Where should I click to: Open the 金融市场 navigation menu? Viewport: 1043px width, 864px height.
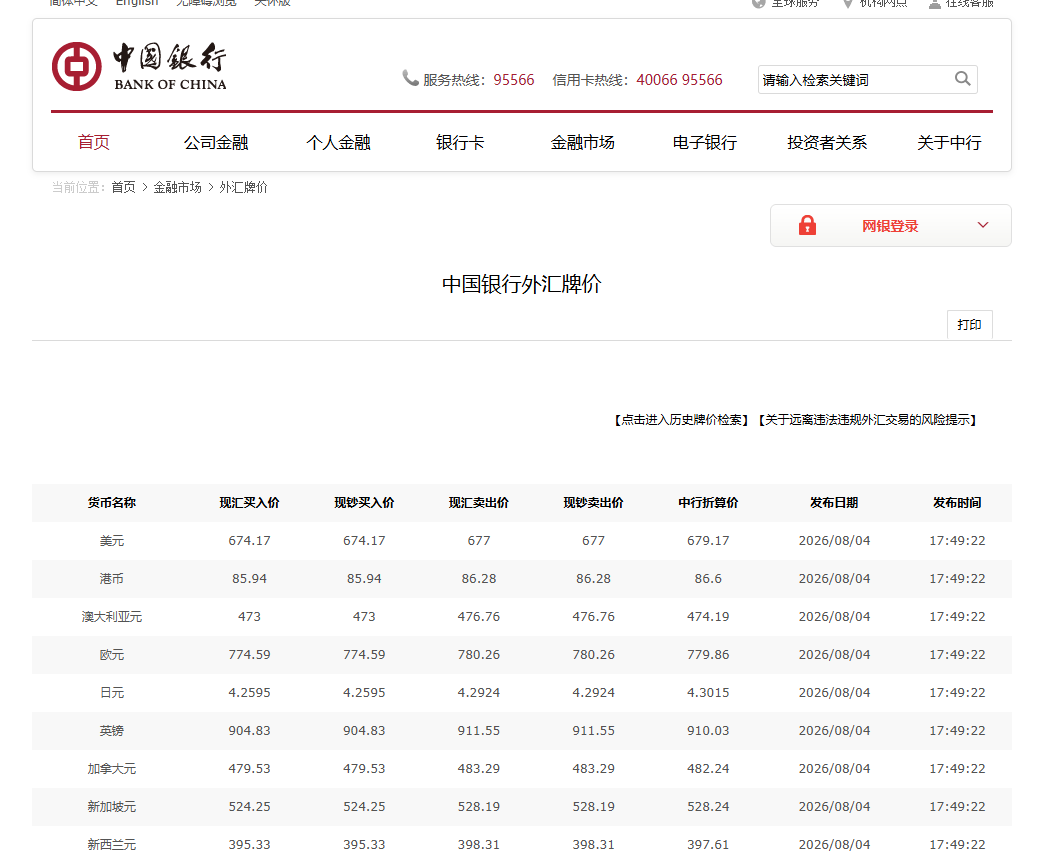(583, 142)
